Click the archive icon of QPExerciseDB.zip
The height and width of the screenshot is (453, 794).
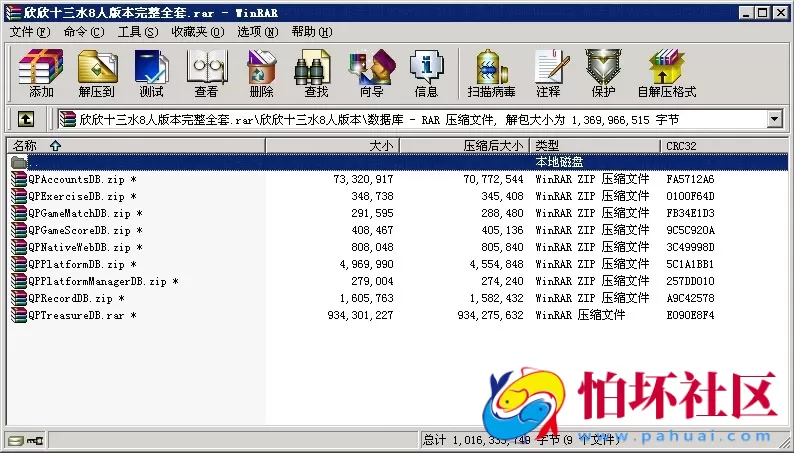click(x=19, y=196)
